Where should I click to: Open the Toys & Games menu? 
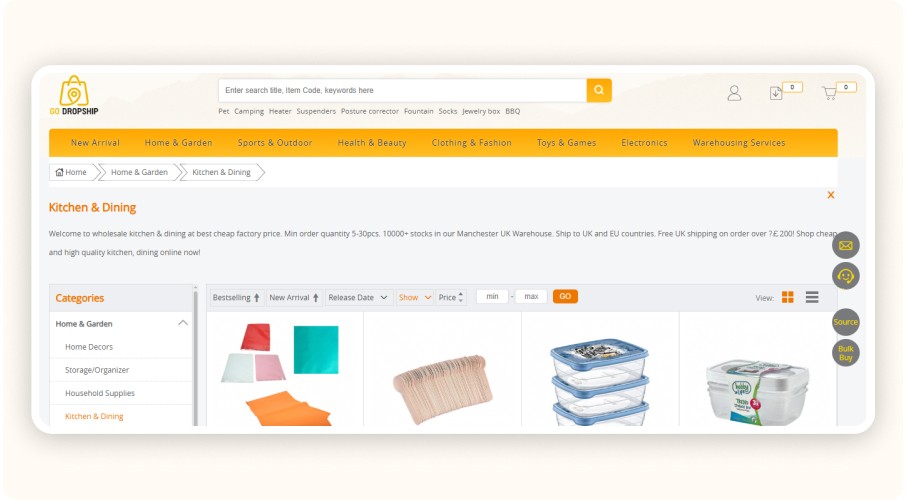(x=566, y=142)
